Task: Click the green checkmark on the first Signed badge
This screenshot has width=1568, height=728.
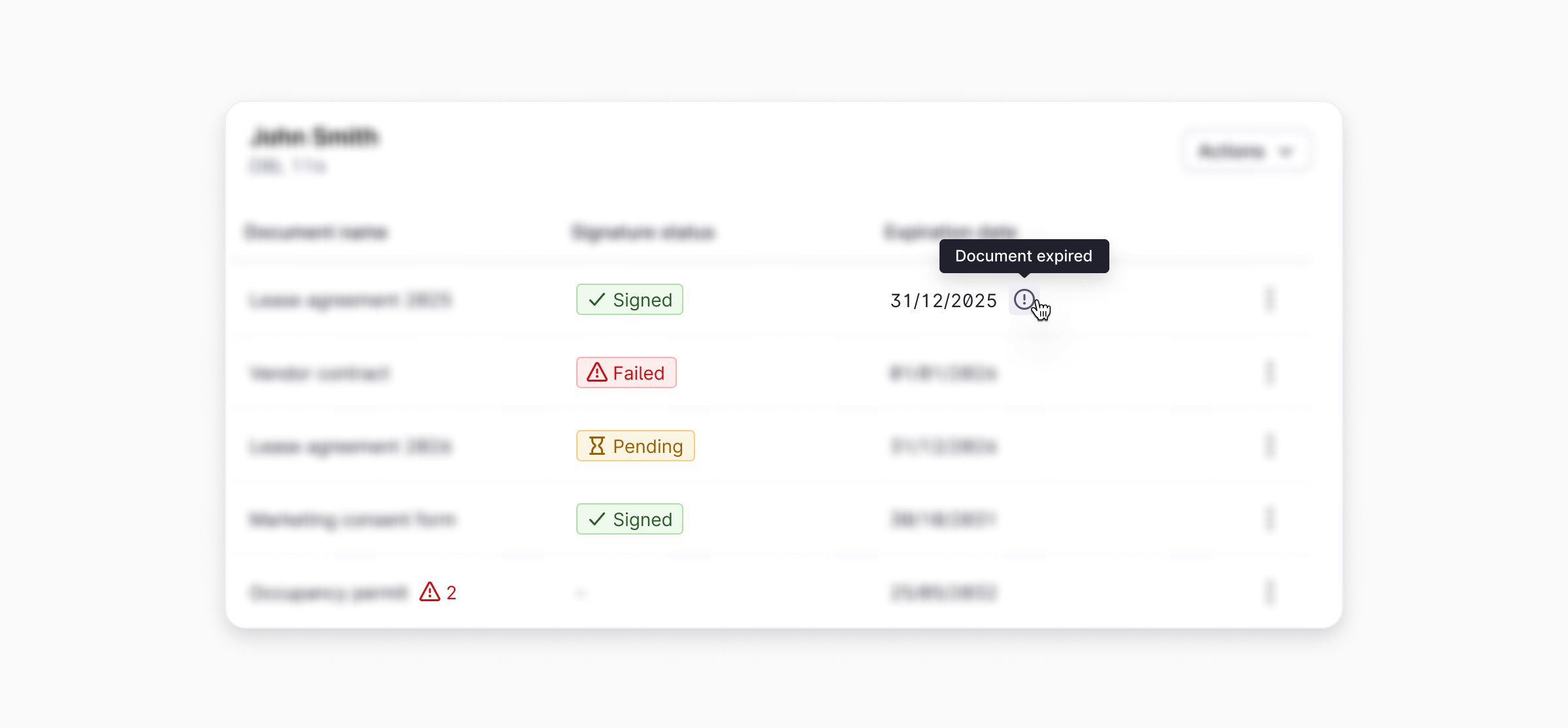Action: click(595, 299)
